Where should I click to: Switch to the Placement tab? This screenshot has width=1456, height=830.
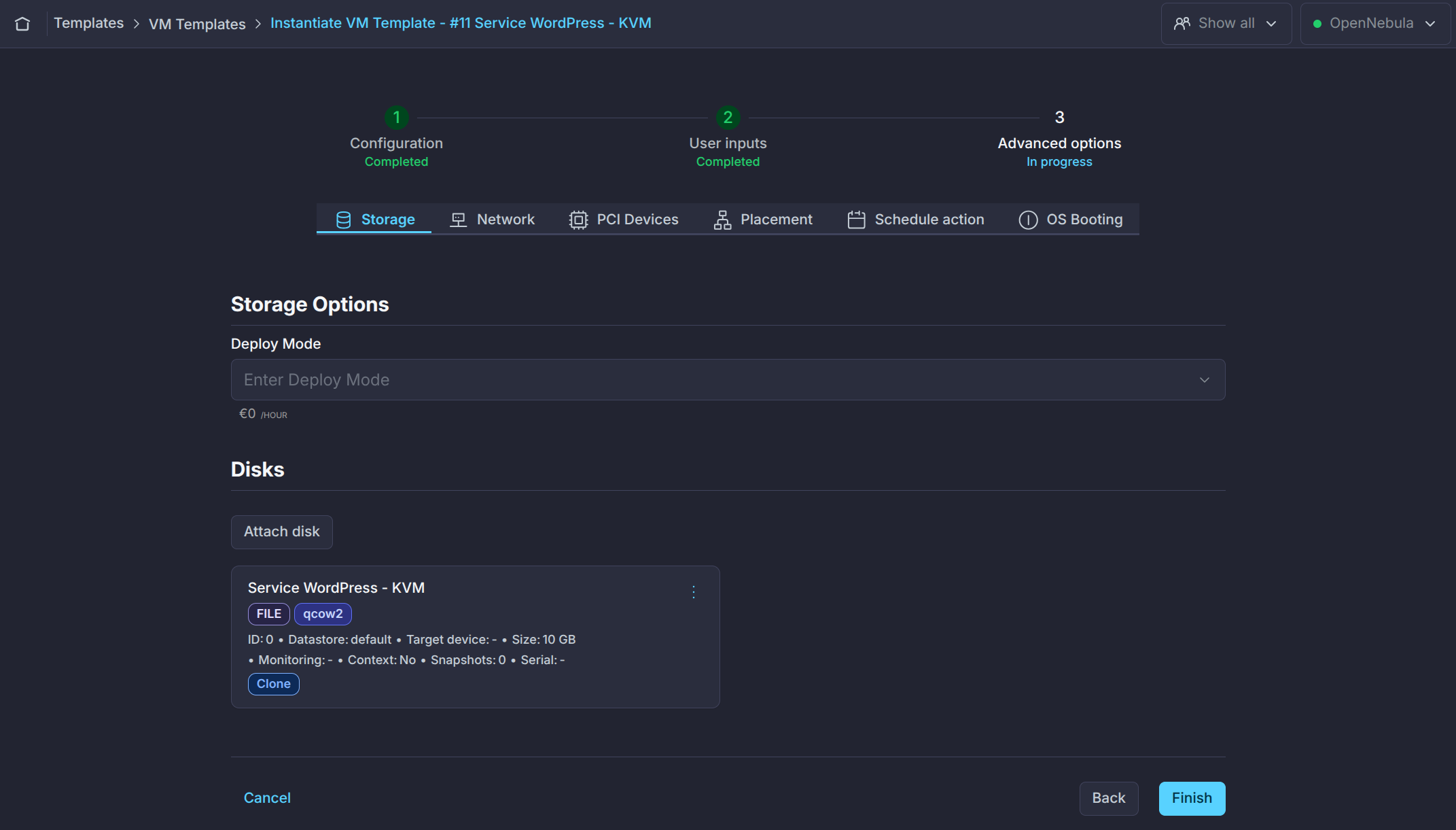pyautogui.click(x=763, y=220)
